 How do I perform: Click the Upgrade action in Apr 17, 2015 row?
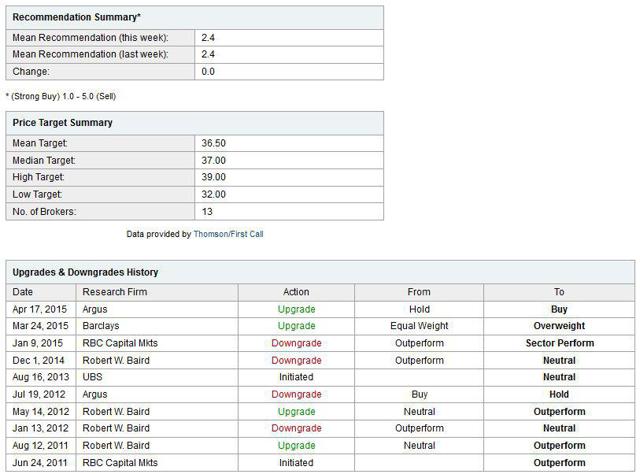click(x=296, y=309)
